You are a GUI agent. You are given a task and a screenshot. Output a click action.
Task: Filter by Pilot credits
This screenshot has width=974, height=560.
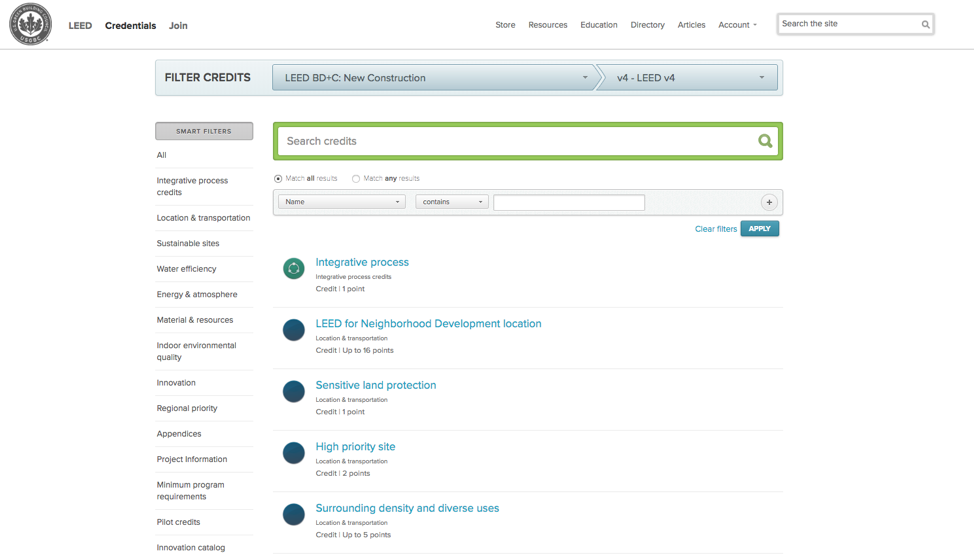178,522
